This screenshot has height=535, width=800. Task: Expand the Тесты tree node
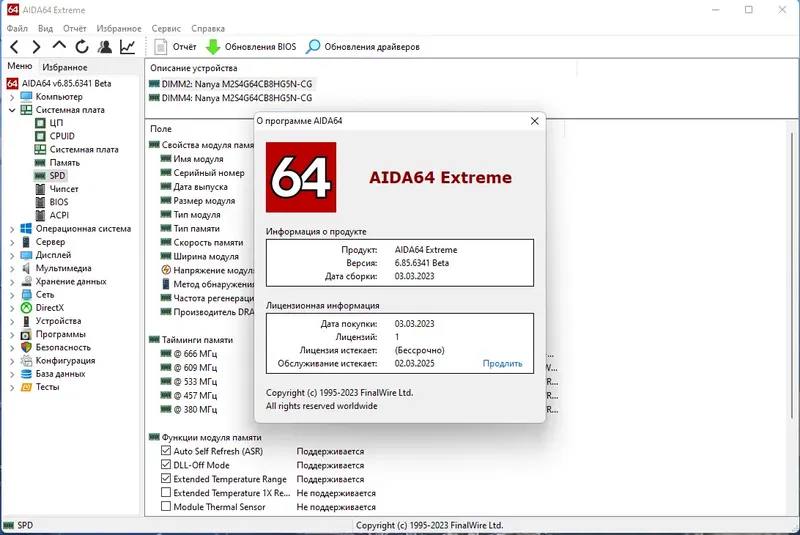click(12, 388)
